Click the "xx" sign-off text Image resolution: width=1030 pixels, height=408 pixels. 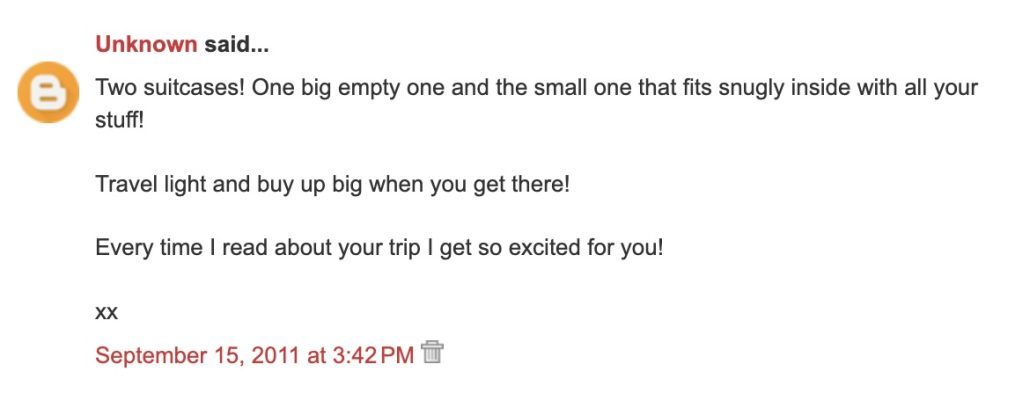pyautogui.click(x=106, y=312)
